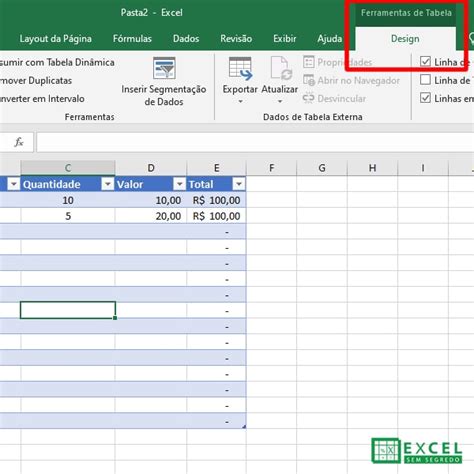Open filter dropdown left of Quantidade header
The height and width of the screenshot is (474, 474).
(13, 184)
